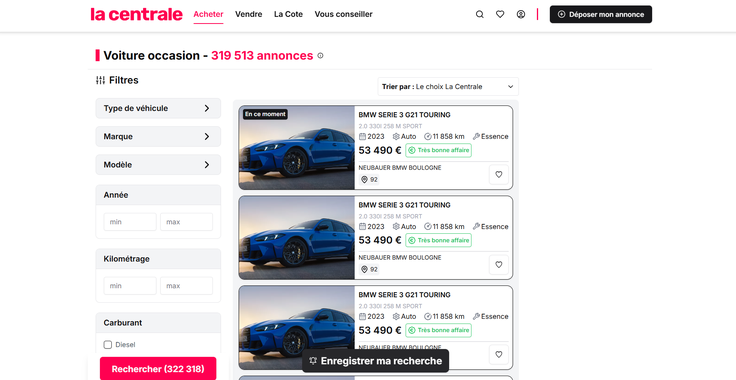736x380 pixels.
Task: Click the Année min input field
Action: point(130,222)
